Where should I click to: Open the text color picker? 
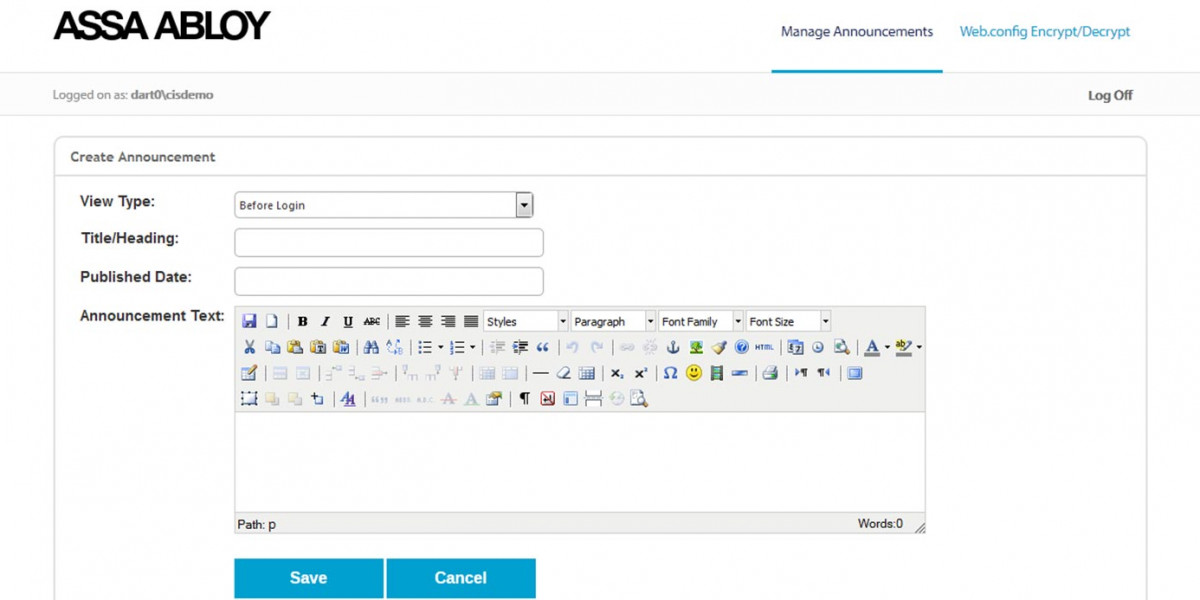pos(871,347)
